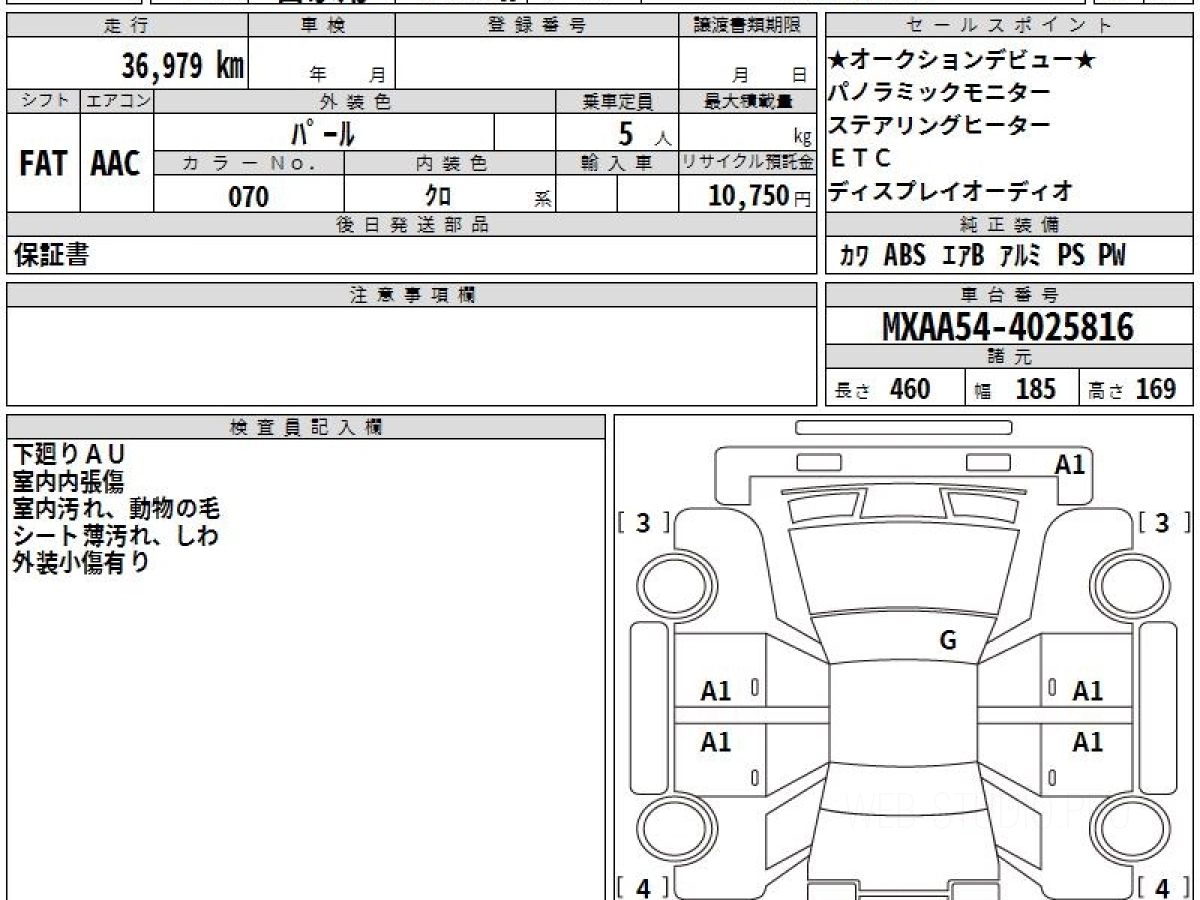Select the クロ interior color value
Viewport: 1200px width, 900px height.
coord(438,196)
